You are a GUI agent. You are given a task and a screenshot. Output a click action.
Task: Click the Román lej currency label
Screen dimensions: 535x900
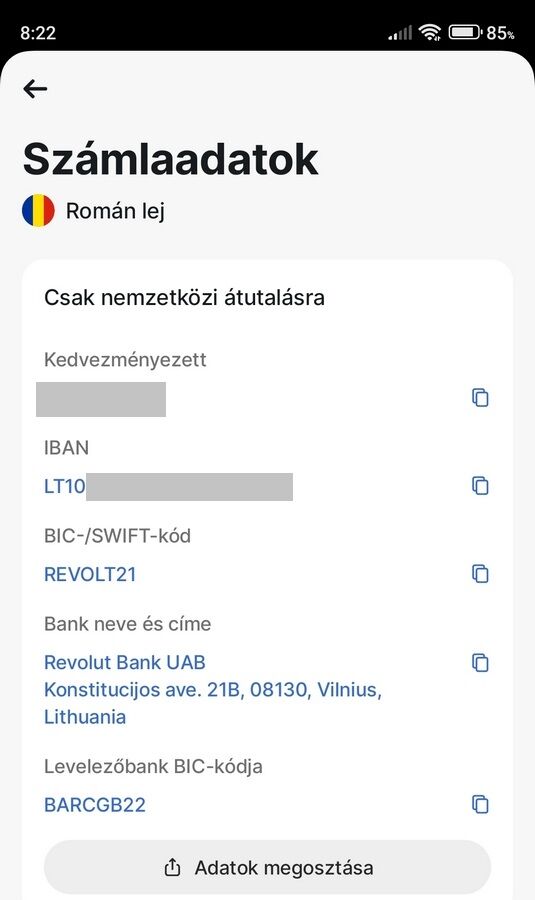click(115, 211)
